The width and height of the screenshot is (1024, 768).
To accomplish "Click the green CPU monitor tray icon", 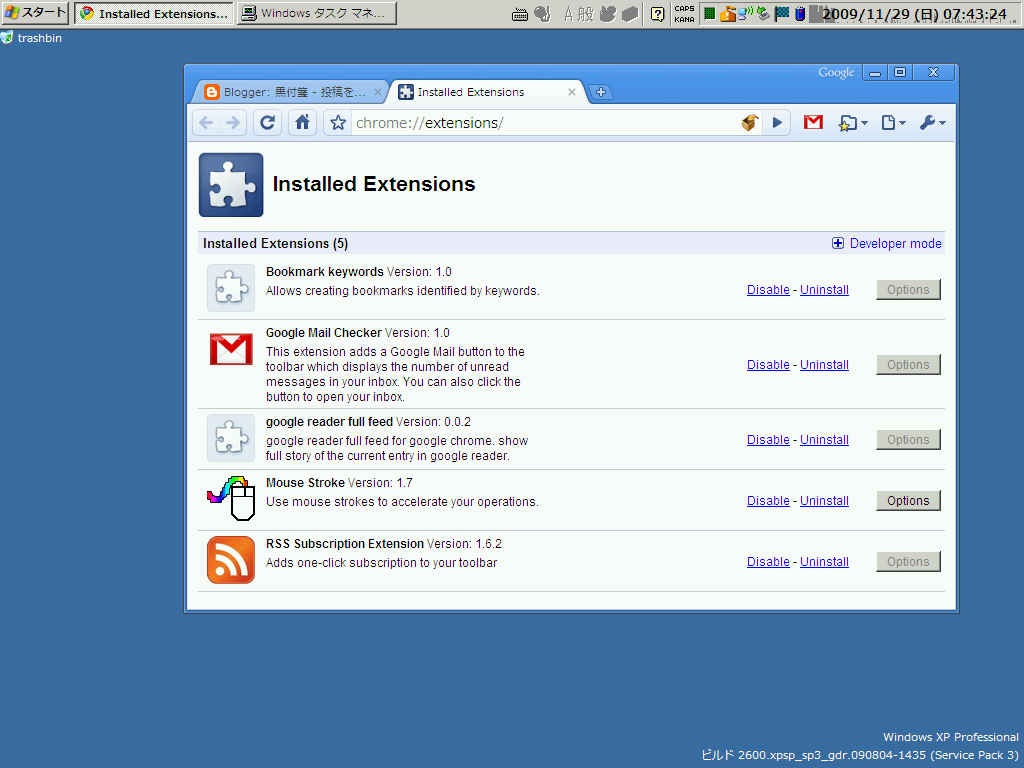I will [709, 13].
